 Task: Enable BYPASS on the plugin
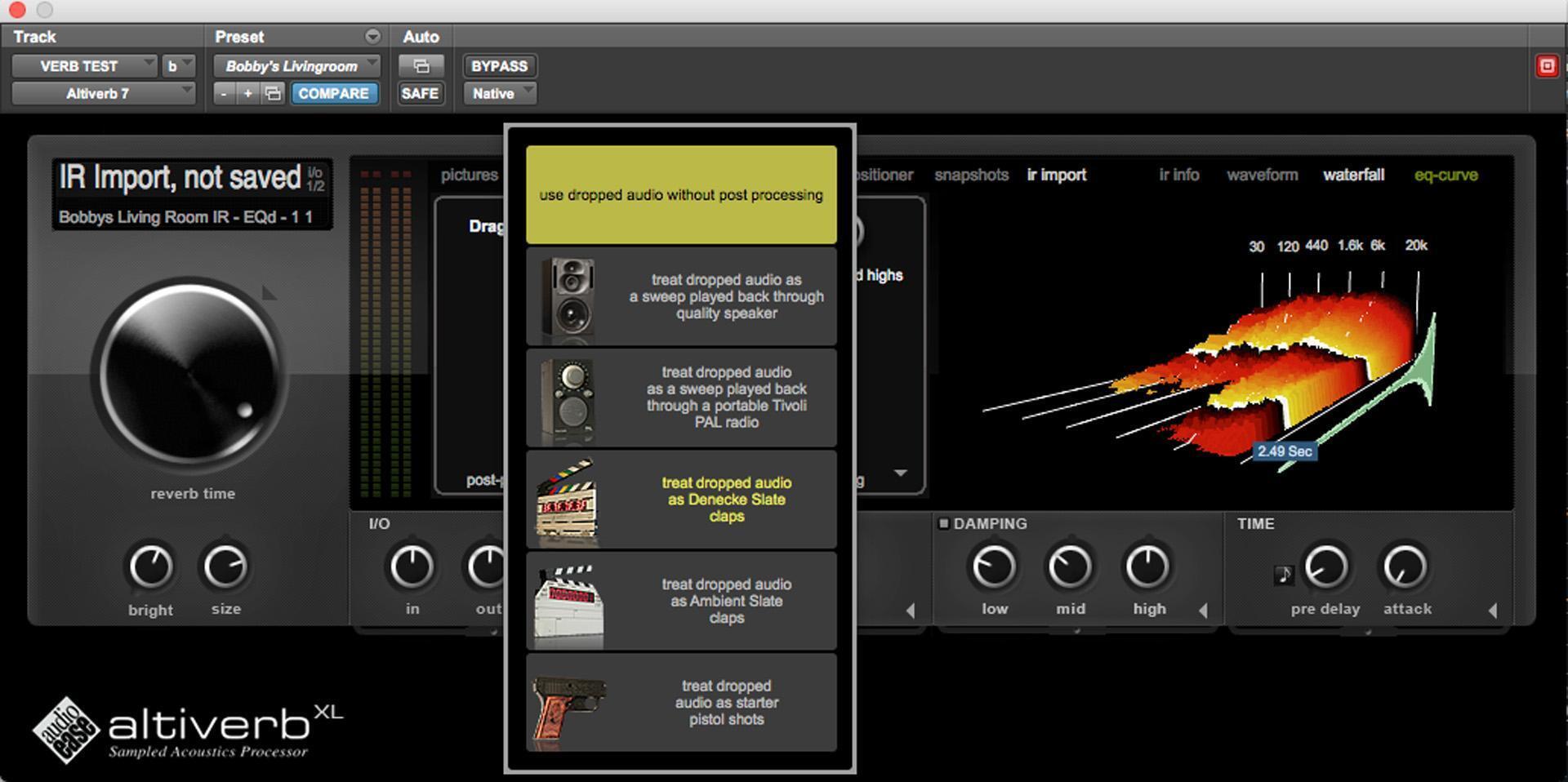point(499,66)
